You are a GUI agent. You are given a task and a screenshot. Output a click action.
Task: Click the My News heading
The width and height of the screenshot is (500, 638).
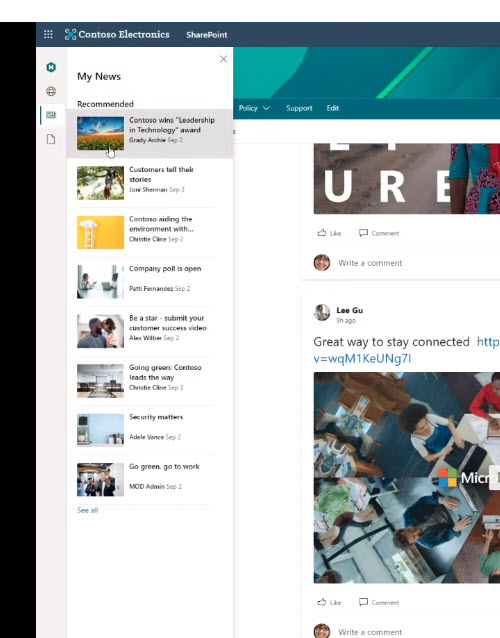[99, 76]
